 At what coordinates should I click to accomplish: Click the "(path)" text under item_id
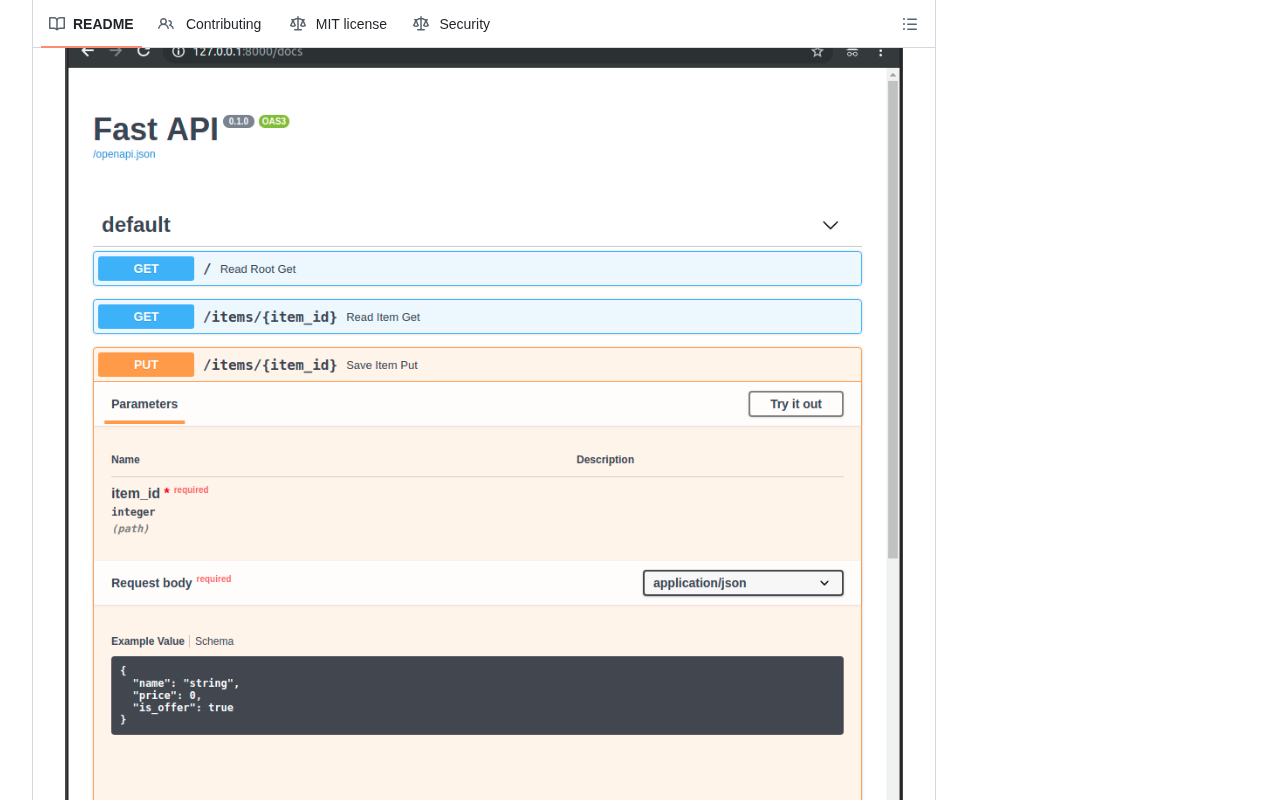(130, 528)
